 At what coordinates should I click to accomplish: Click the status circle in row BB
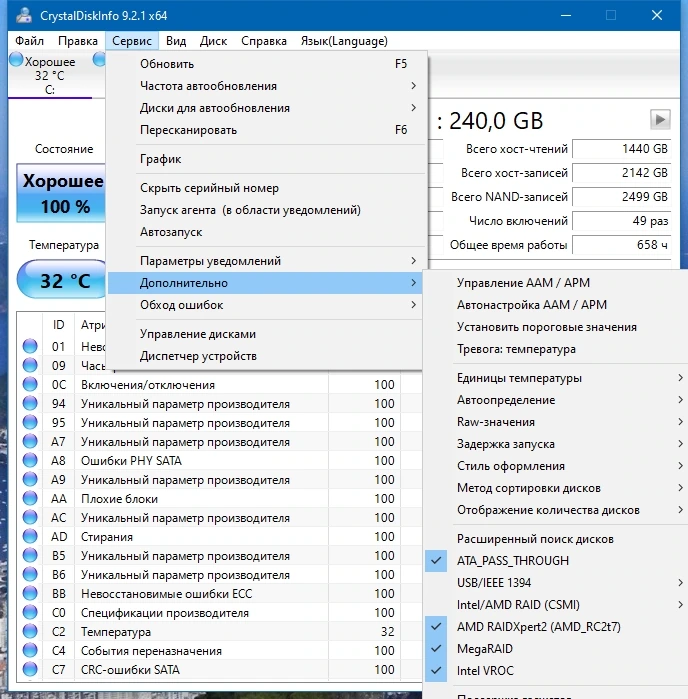point(30,593)
